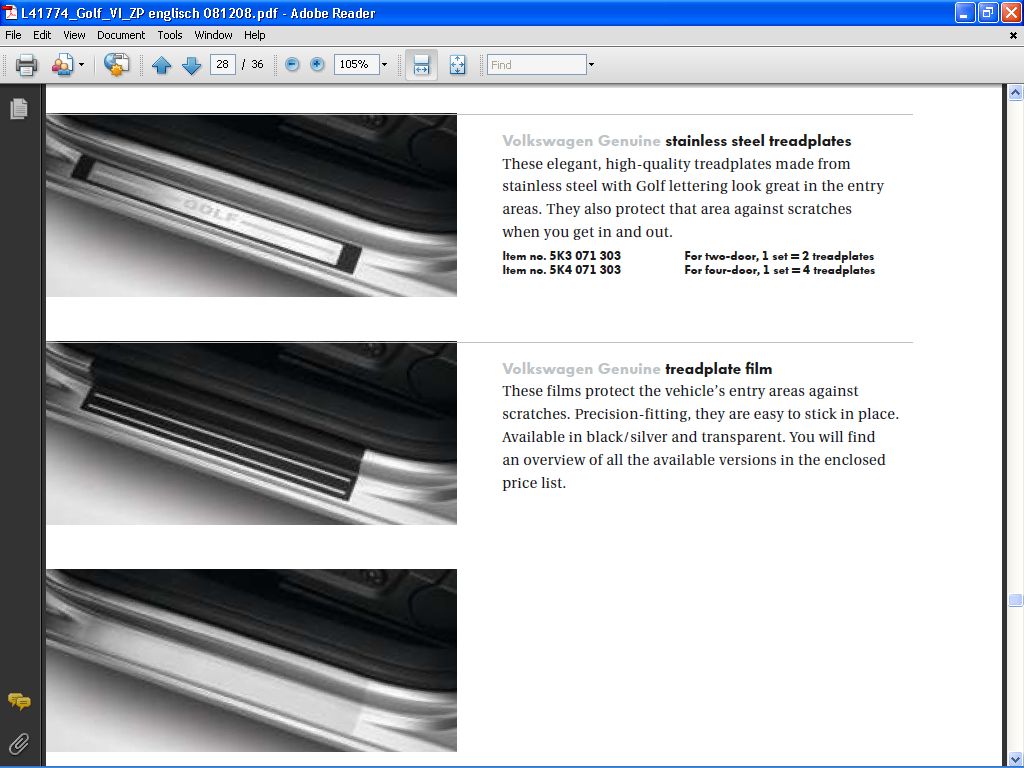Open the Document menu
This screenshot has height=768, width=1024.
pos(121,35)
